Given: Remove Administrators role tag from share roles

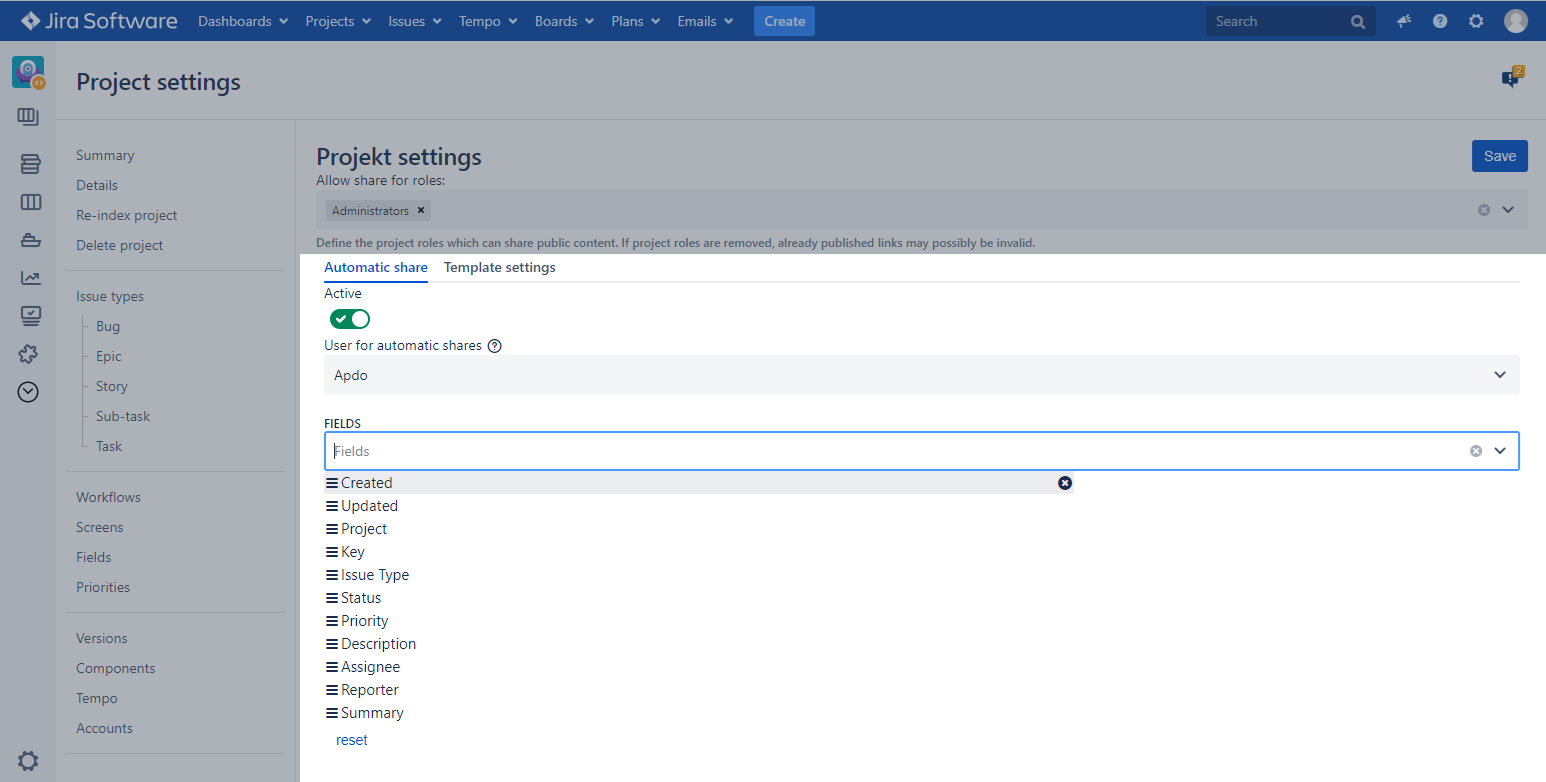Looking at the screenshot, I should (x=421, y=210).
